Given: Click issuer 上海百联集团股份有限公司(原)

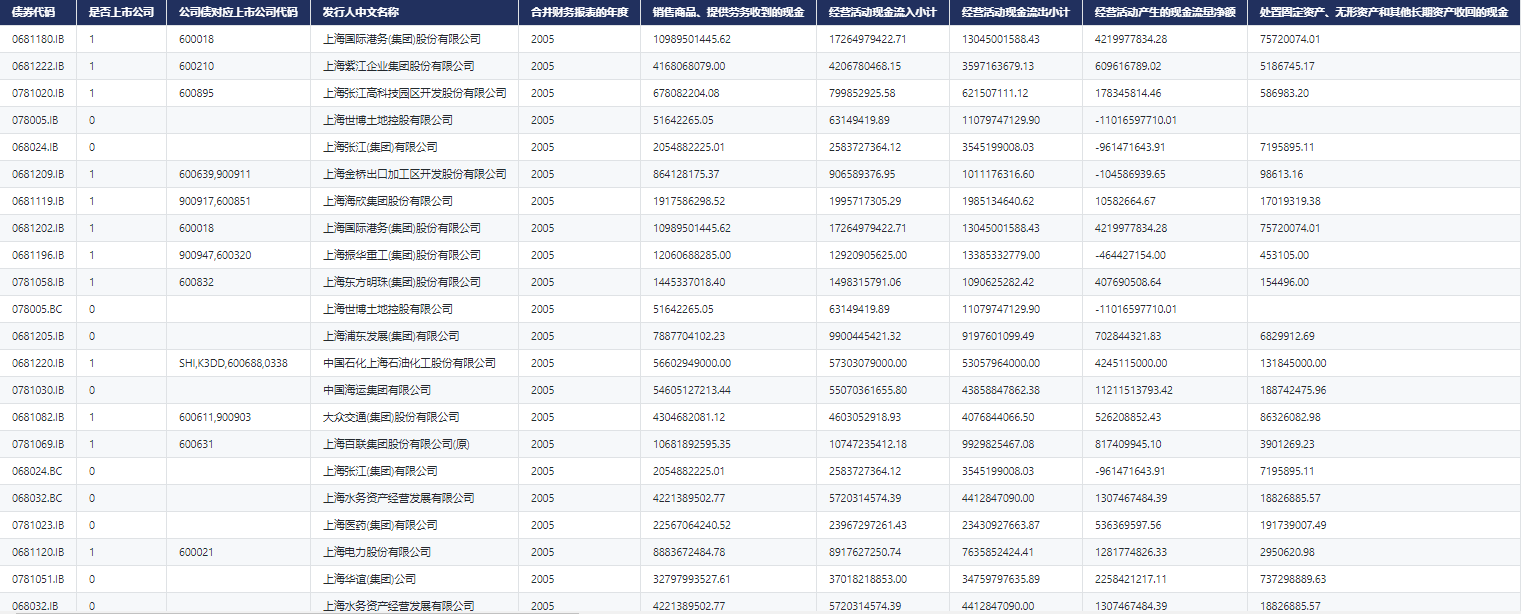Looking at the screenshot, I should click(396, 444).
